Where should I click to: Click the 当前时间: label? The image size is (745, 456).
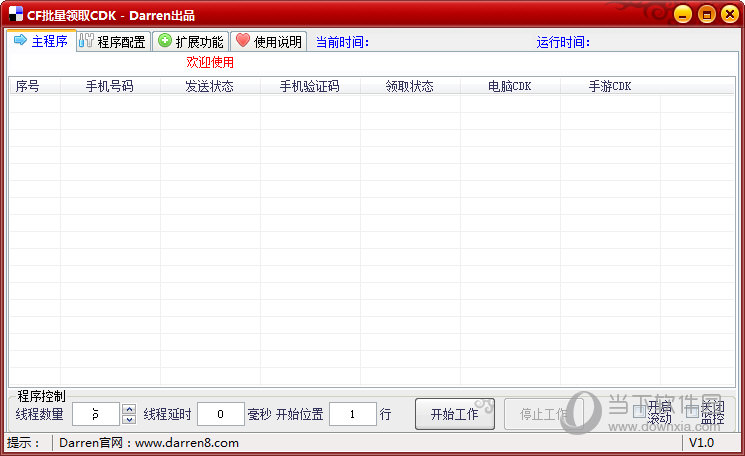(x=343, y=42)
